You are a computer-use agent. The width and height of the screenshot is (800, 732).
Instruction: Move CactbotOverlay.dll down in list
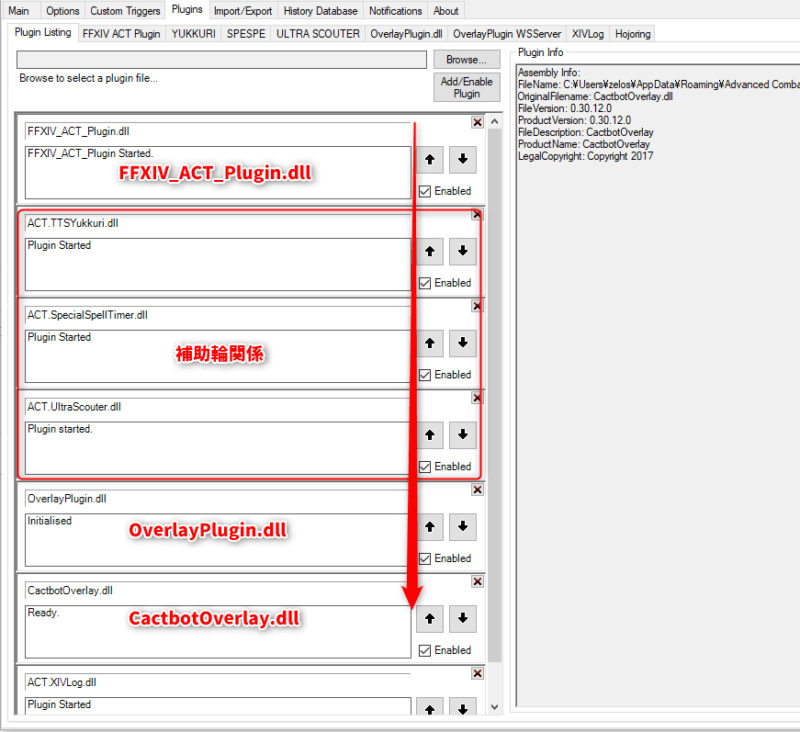(x=463, y=618)
